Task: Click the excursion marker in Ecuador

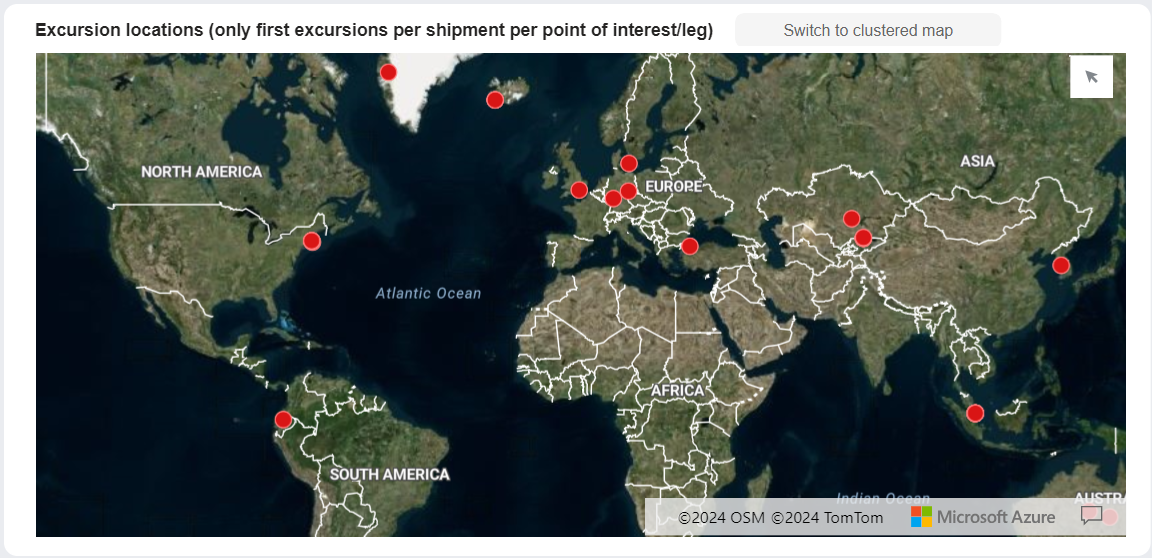Action: tap(284, 420)
